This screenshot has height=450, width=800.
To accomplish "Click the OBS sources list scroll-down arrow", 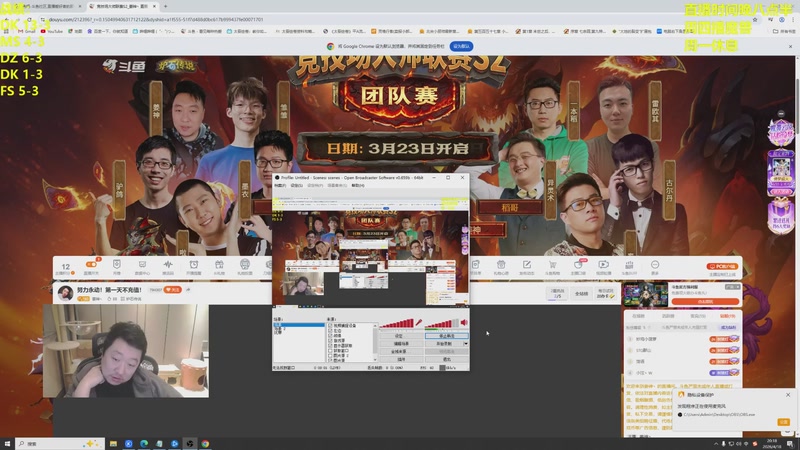I will 375,360.
